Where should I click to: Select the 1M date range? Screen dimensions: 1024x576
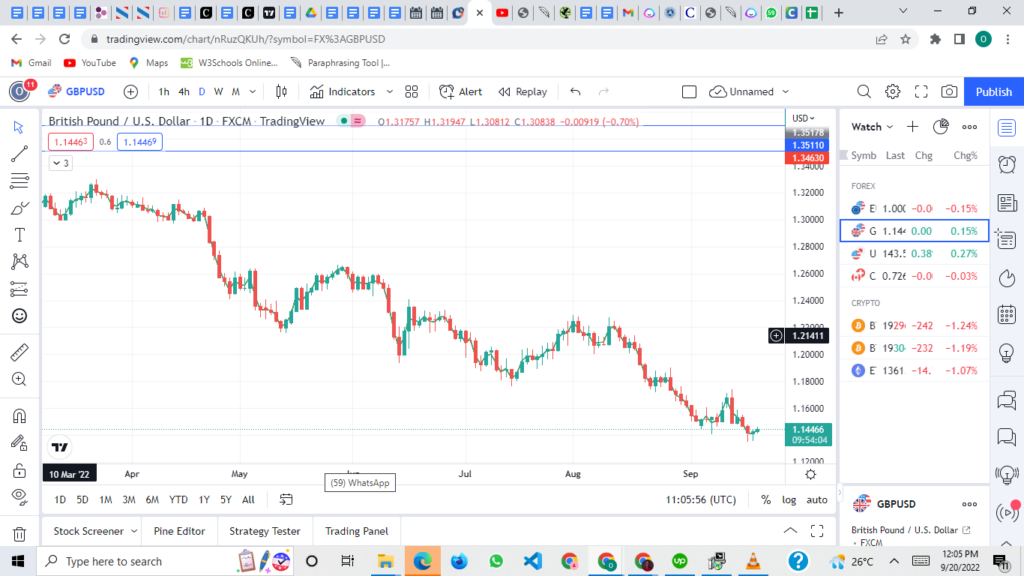[x=105, y=500]
